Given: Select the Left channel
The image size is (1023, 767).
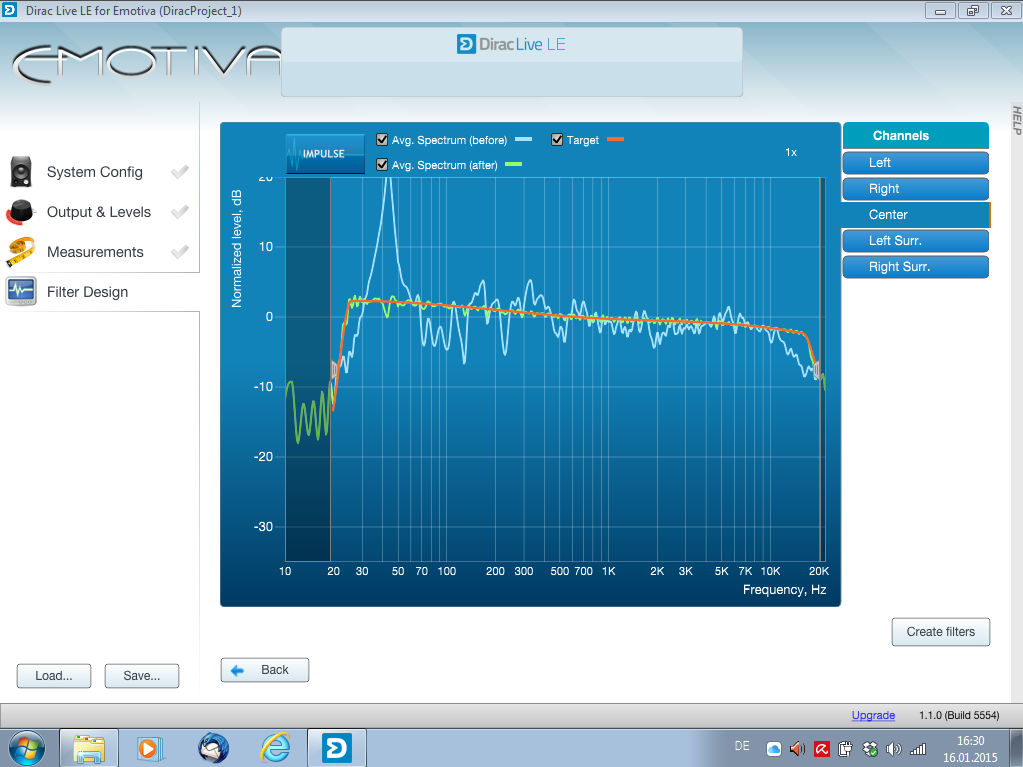Looking at the screenshot, I should pyautogui.click(x=915, y=163).
